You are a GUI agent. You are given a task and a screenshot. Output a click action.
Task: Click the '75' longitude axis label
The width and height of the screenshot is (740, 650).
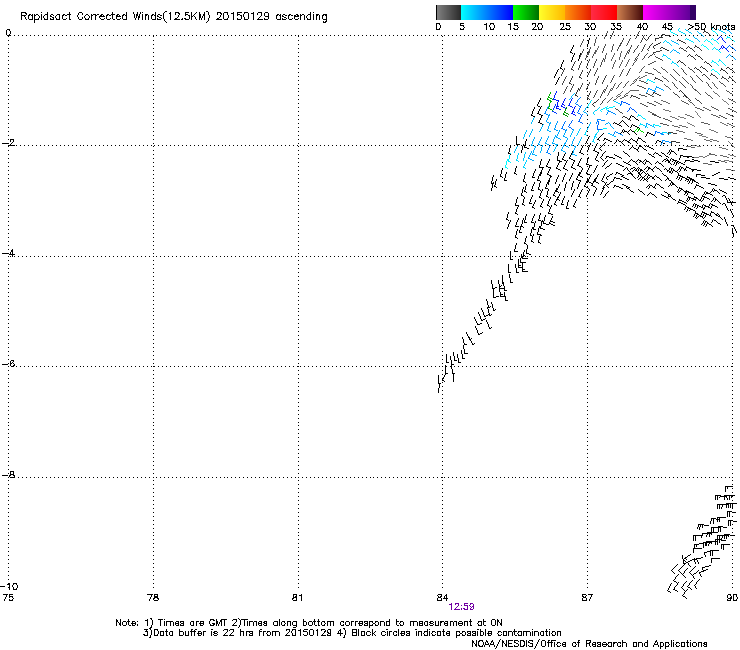coord(8,597)
